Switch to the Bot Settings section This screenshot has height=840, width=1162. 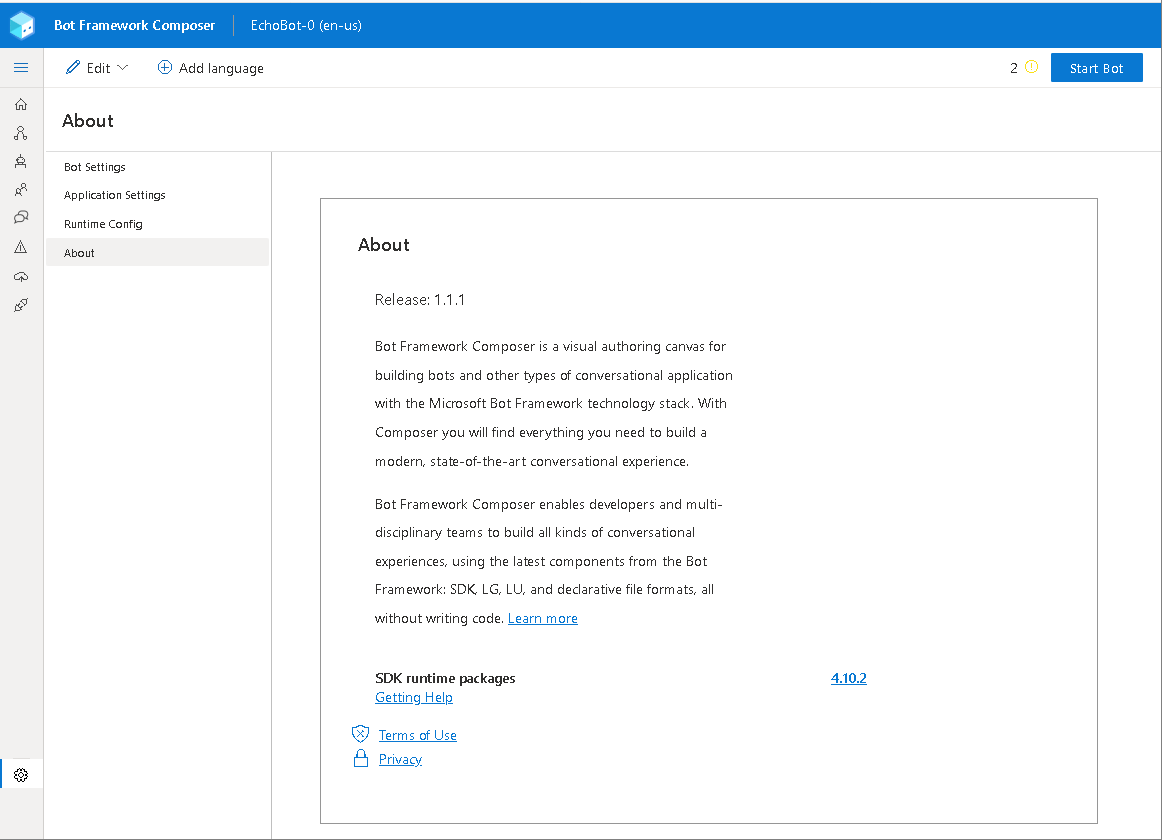tap(95, 166)
